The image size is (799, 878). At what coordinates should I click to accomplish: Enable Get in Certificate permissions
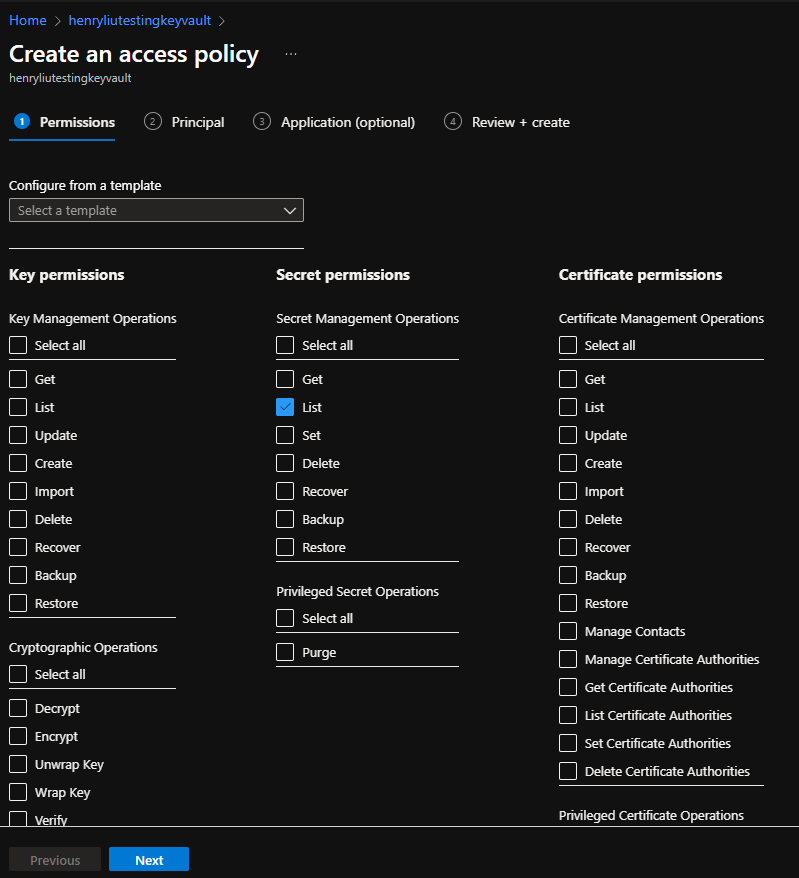click(x=568, y=379)
